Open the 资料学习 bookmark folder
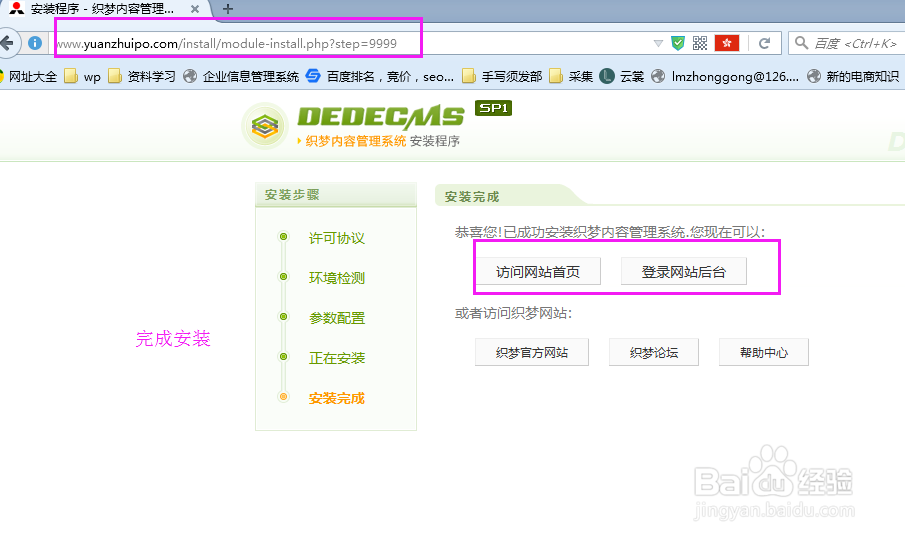Viewport: 905px width, 542px height. tap(142, 77)
